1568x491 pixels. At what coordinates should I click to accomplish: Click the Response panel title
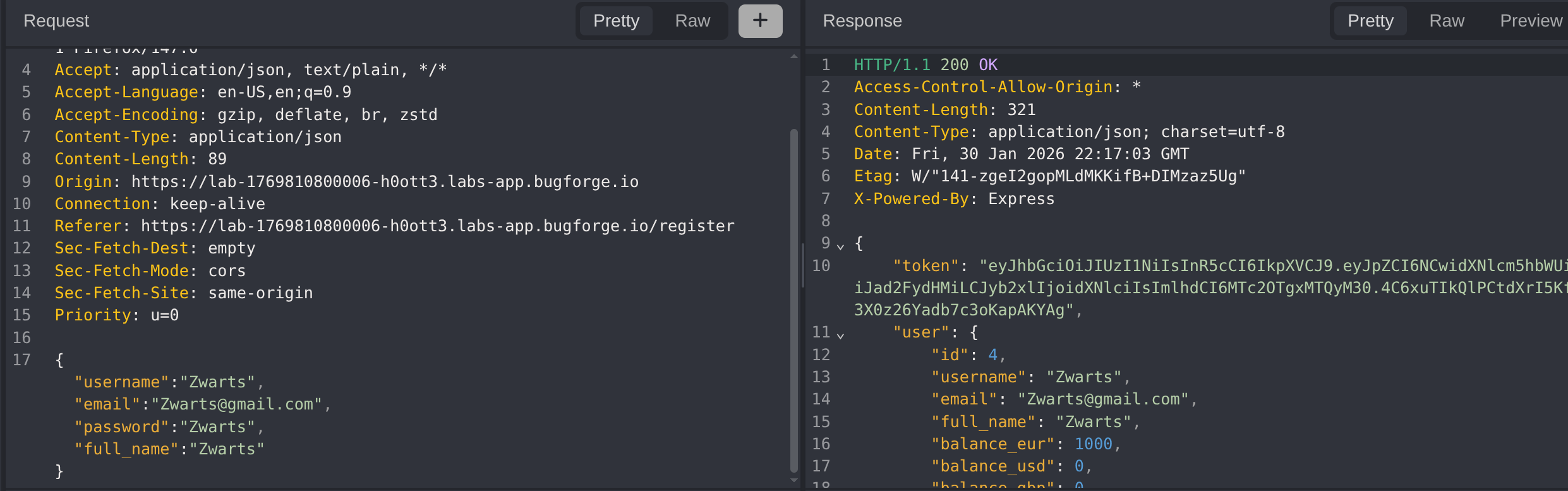pyautogui.click(x=862, y=21)
